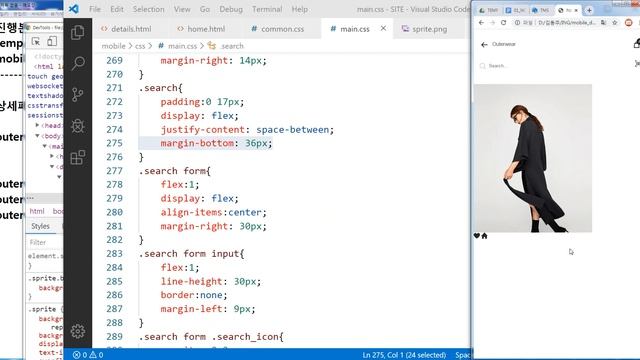Screen dimensions: 640x360
Task: Click the html breadcrumb in DevTools
Action: pos(37,211)
